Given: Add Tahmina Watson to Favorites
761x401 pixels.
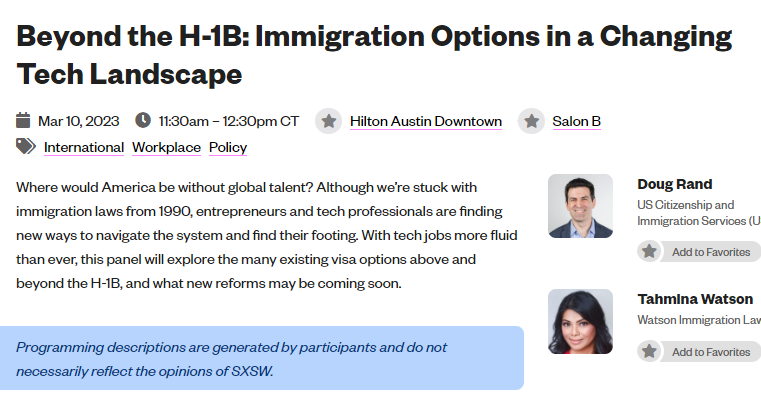Looking at the screenshot, I should [699, 351].
